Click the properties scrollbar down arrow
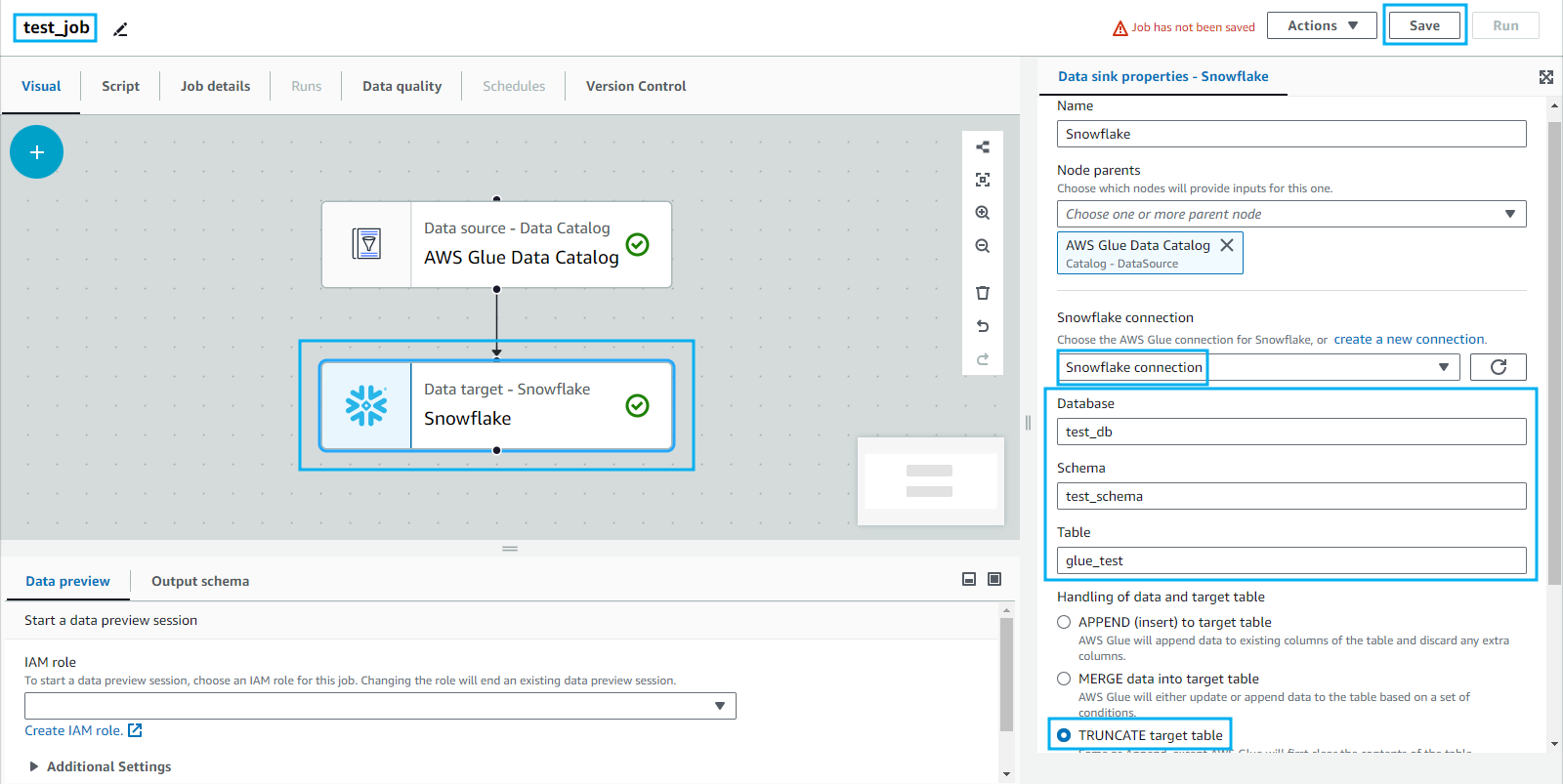Image resolution: width=1563 pixels, height=784 pixels. (x=1554, y=744)
